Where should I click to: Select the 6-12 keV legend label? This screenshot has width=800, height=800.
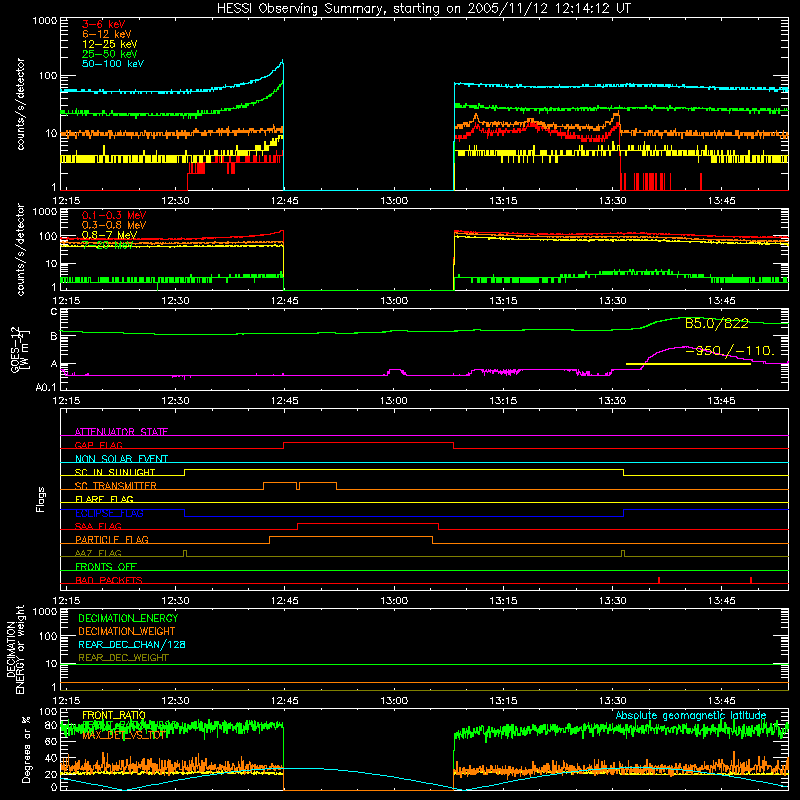point(106,34)
